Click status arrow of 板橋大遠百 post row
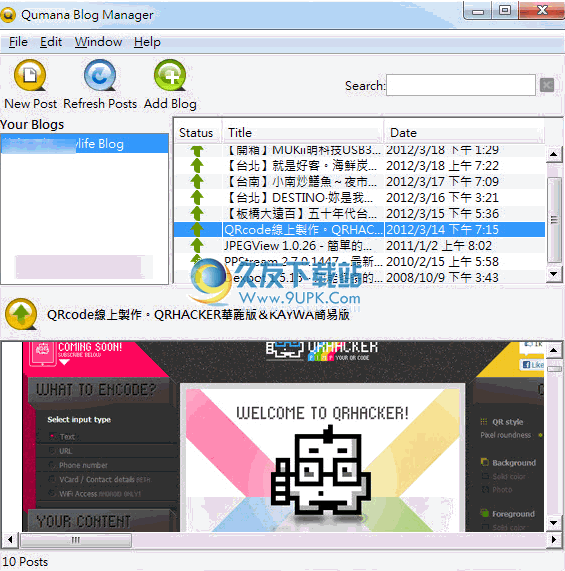 [x=197, y=213]
